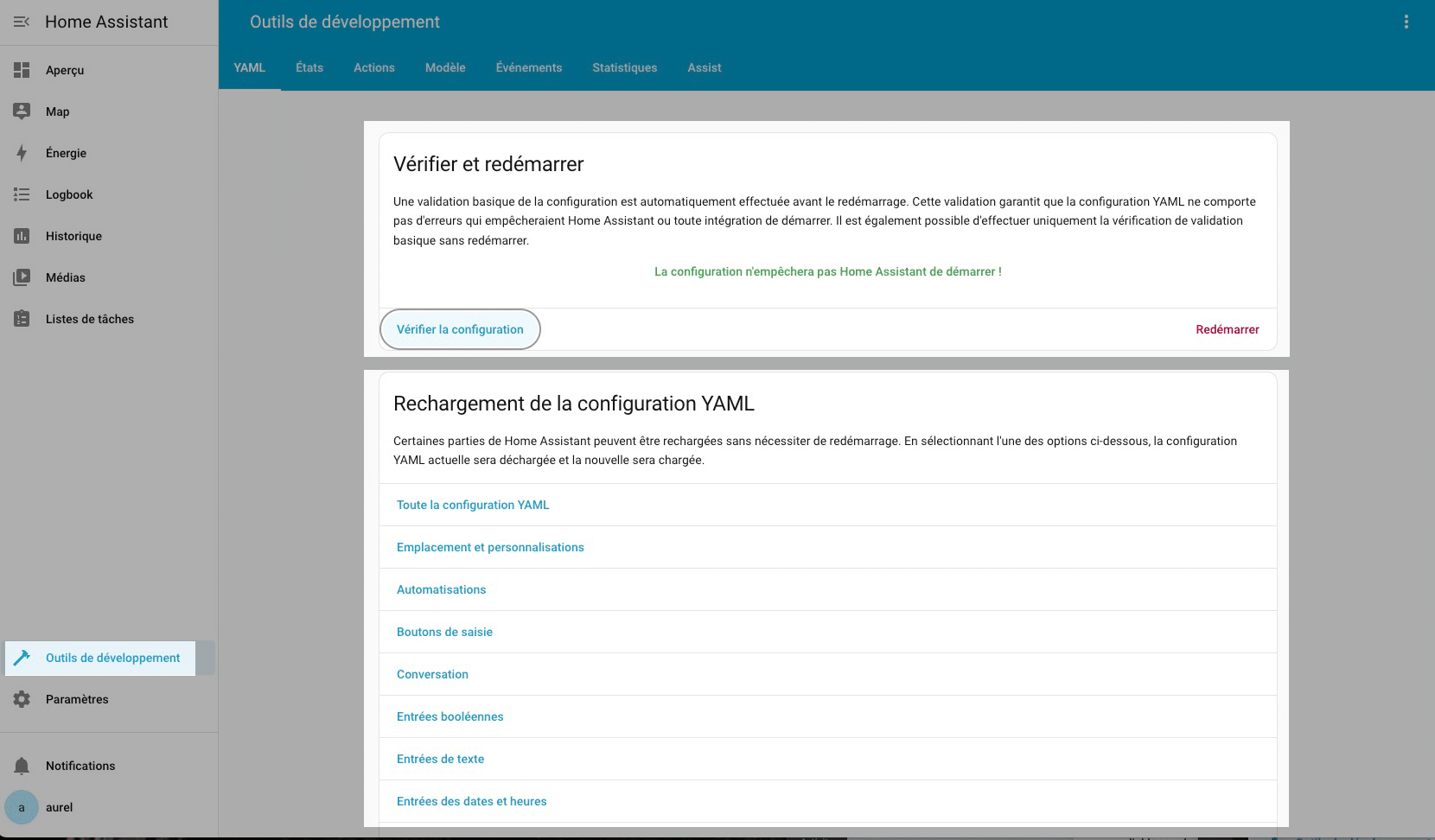Screen dimensions: 1435x840
Task: Click the Redémarrer button
Action: 1228,329
